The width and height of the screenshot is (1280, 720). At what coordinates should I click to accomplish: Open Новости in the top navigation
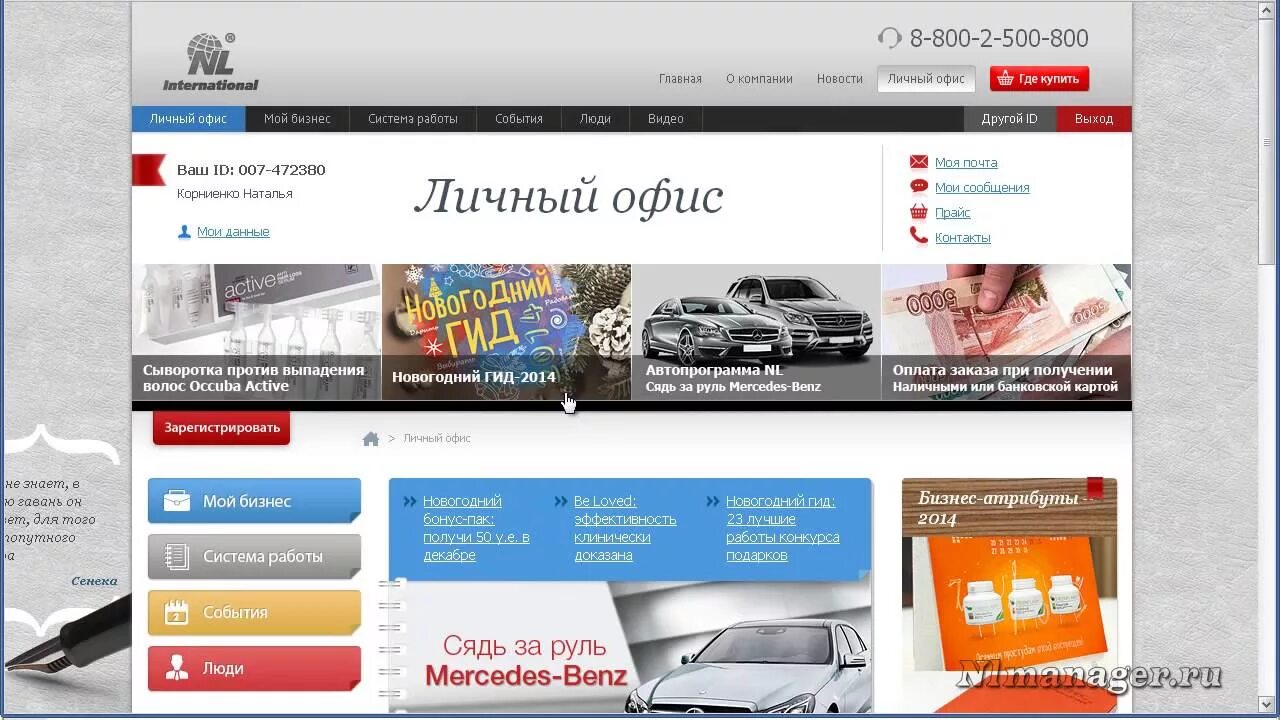tap(840, 79)
